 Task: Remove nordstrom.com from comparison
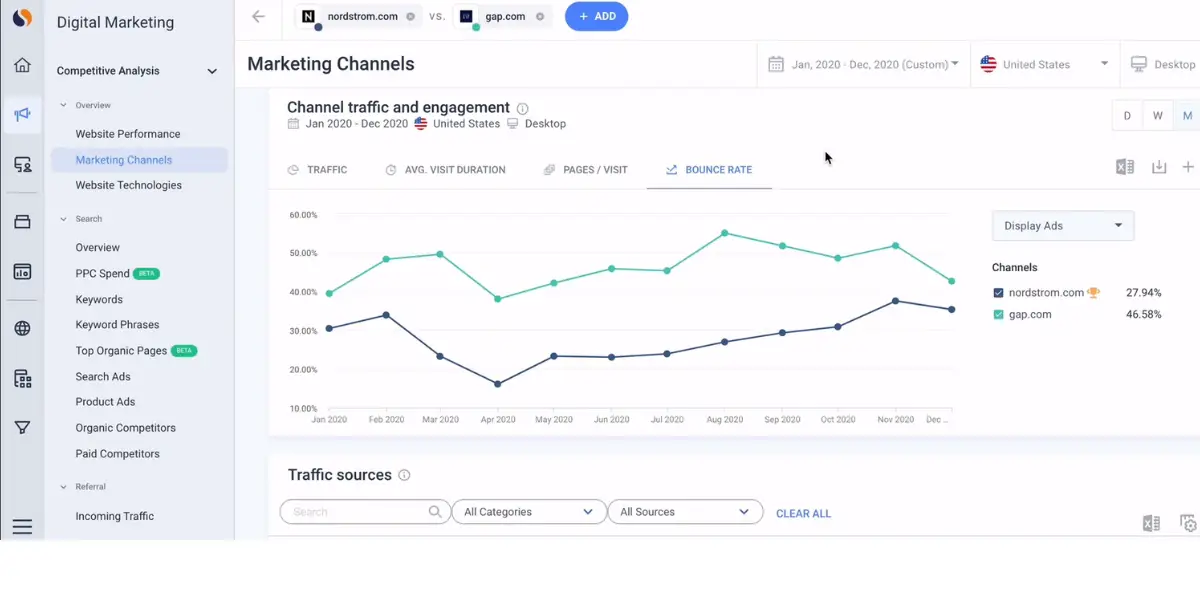coord(410,17)
